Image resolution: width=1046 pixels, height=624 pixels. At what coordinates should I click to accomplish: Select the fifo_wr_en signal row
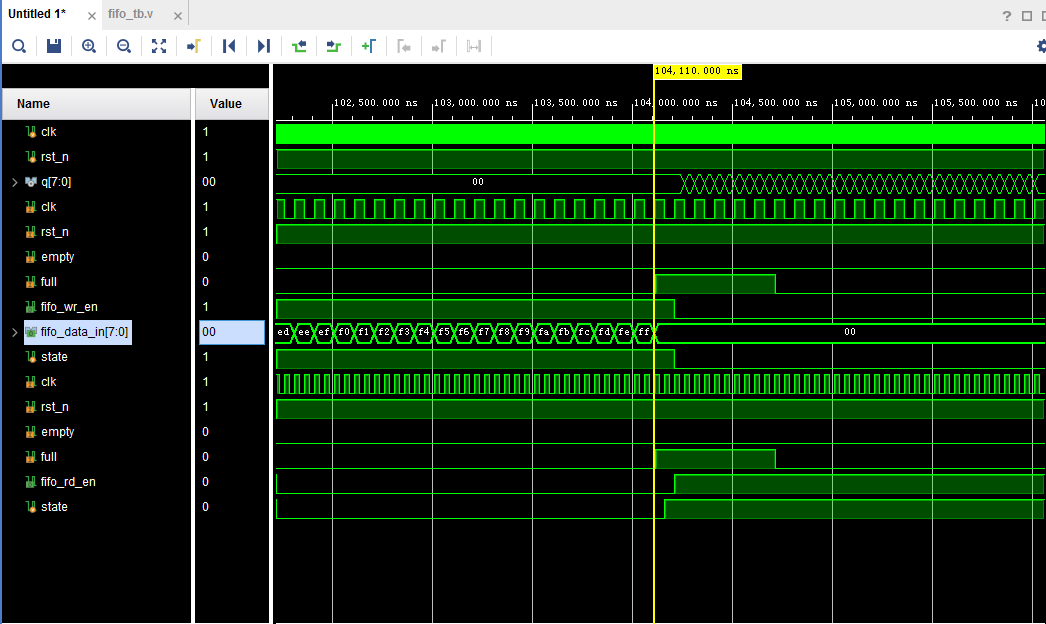[69, 307]
